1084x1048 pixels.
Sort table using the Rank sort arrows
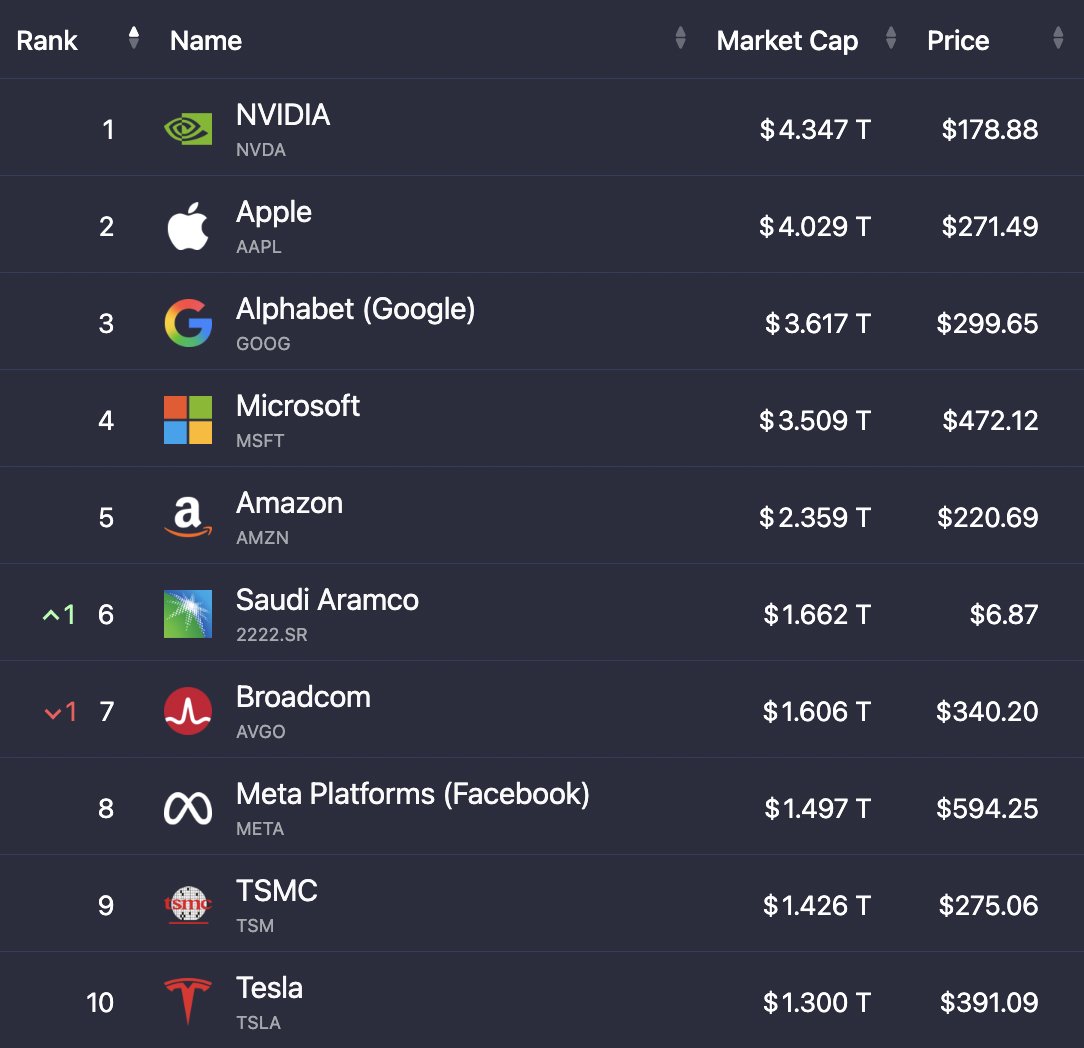(x=134, y=38)
